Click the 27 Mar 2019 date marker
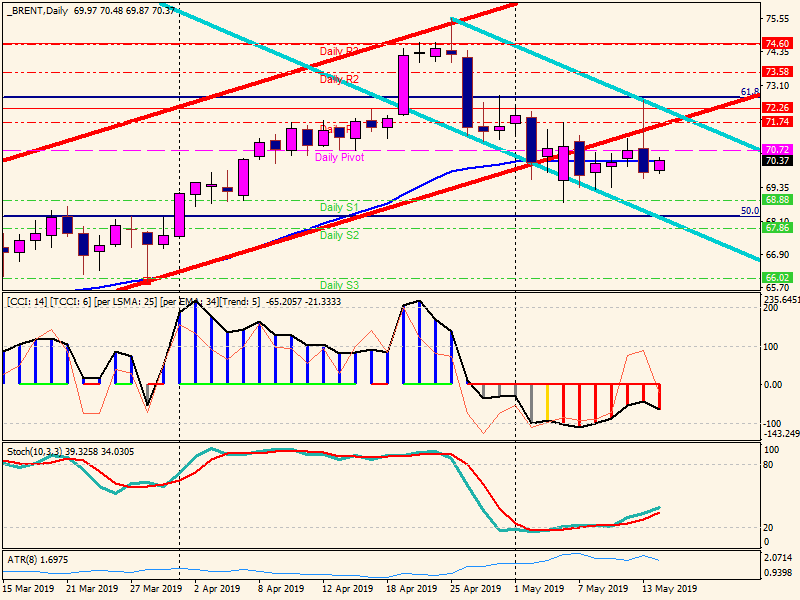 coord(153,589)
